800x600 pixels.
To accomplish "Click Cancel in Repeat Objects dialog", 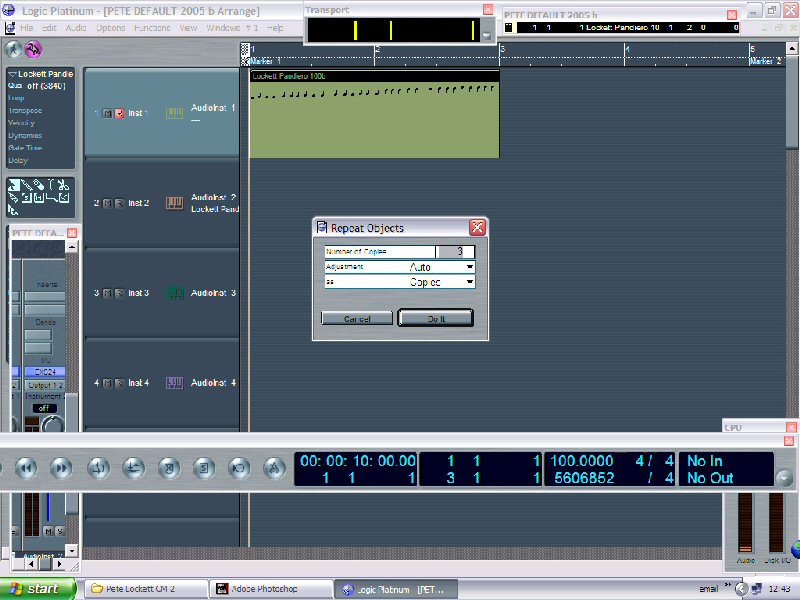I will 356,318.
